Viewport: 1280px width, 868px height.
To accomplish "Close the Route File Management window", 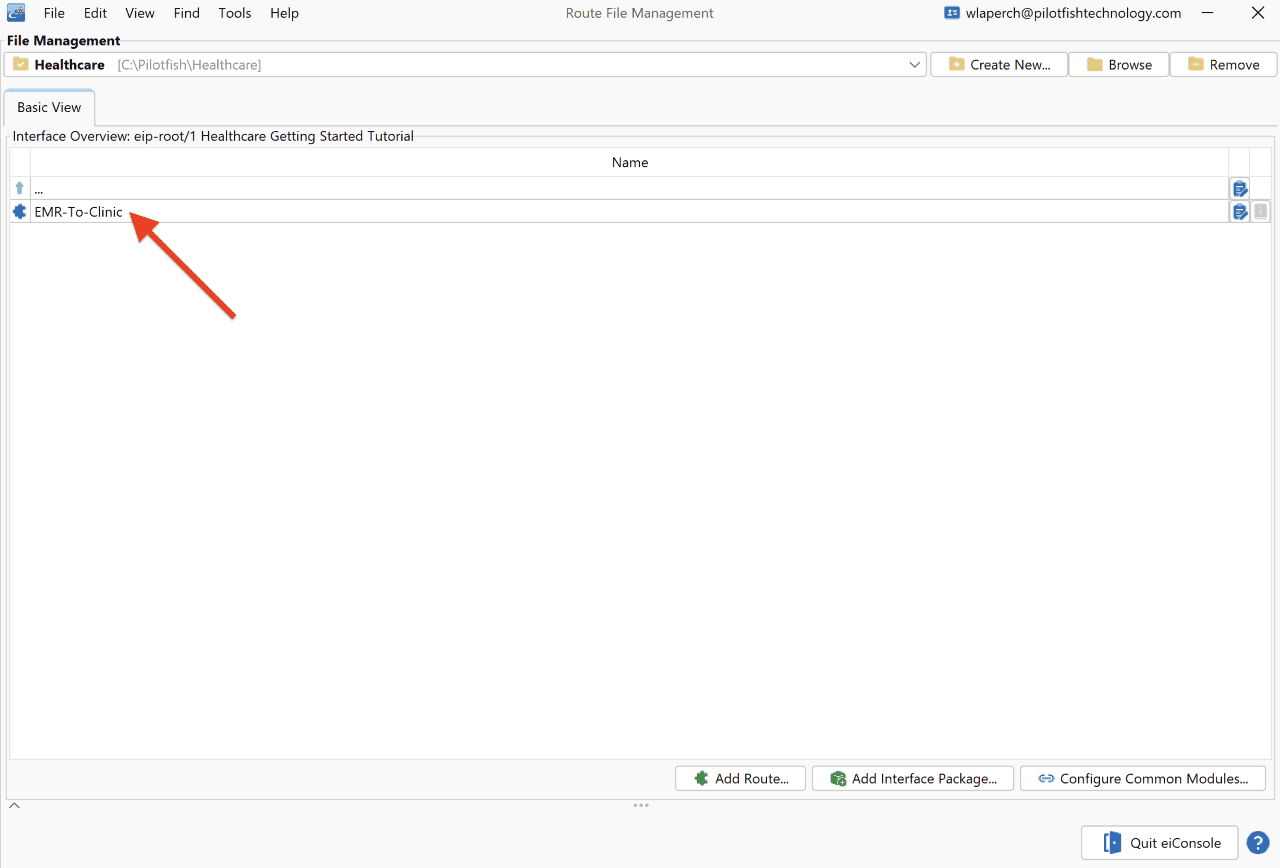I will pos(1258,13).
